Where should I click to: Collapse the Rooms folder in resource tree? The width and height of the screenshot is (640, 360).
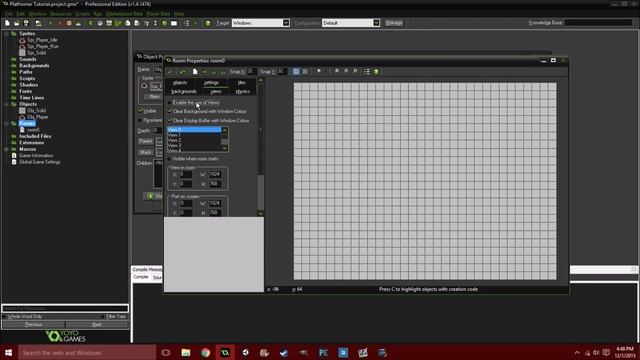(x=6, y=123)
